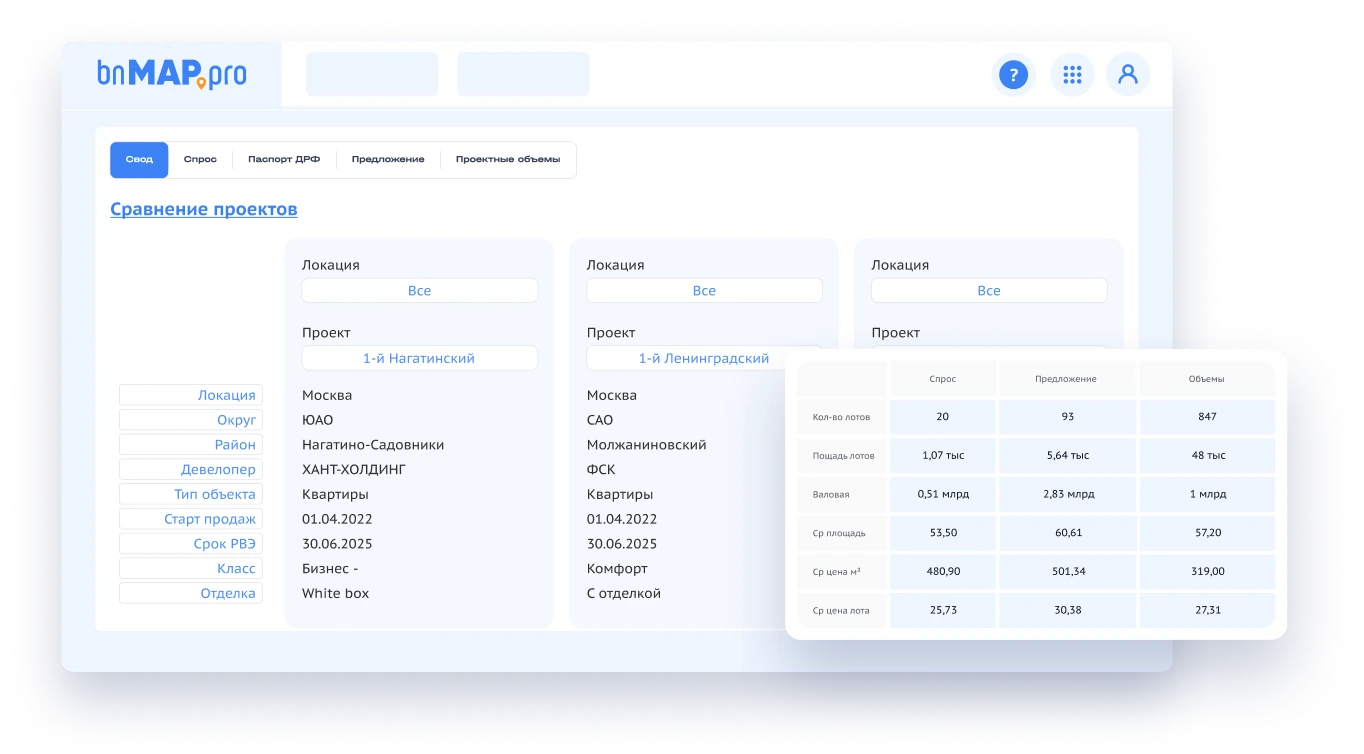
Task: Open the user profile icon
Action: pos(1128,74)
